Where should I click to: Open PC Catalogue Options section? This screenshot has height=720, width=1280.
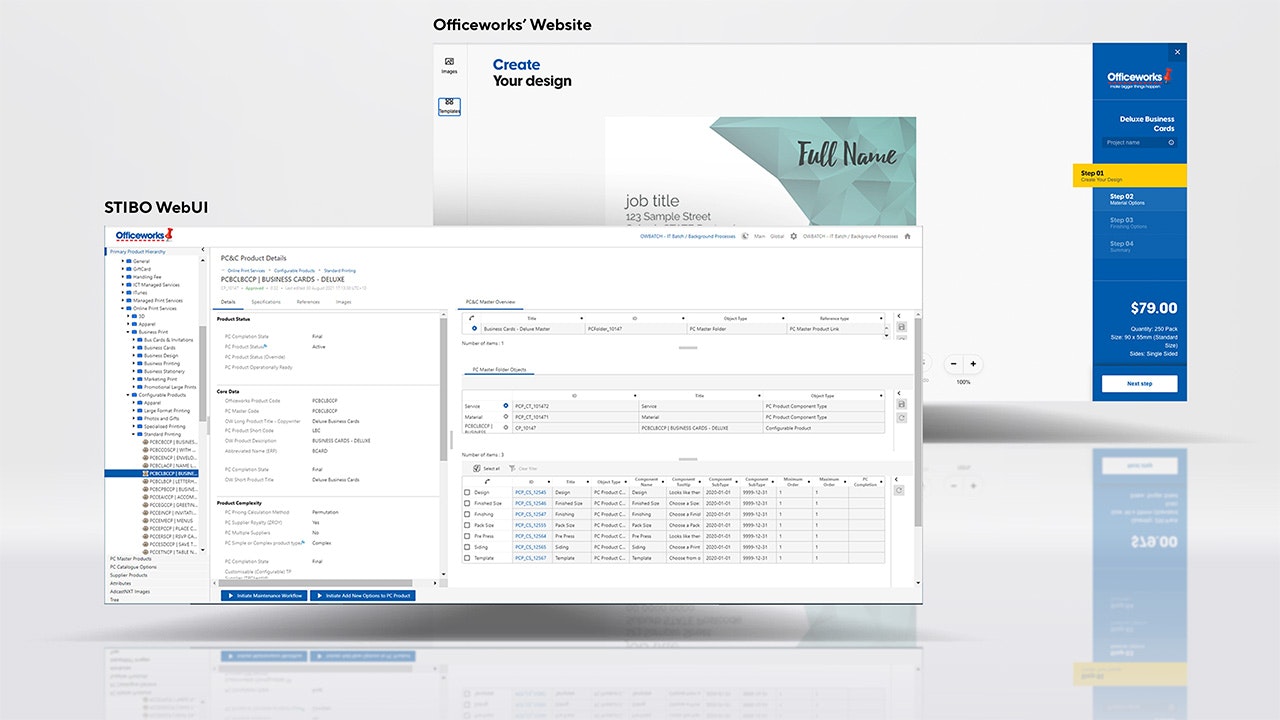pyautogui.click(x=133, y=567)
